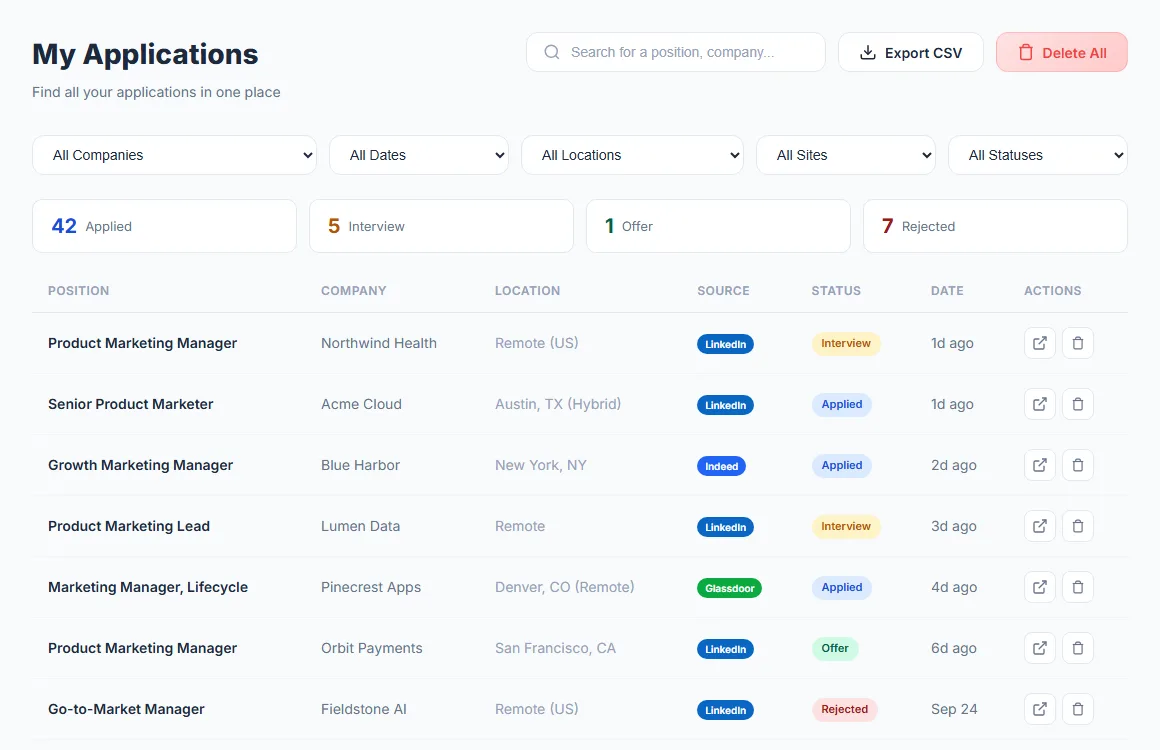Click the Offer status badge

(x=834, y=648)
